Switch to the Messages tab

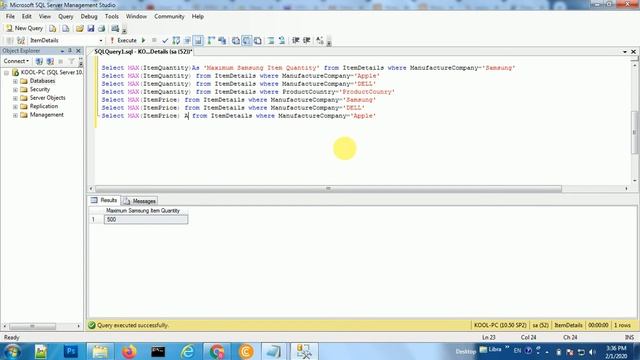(140, 201)
